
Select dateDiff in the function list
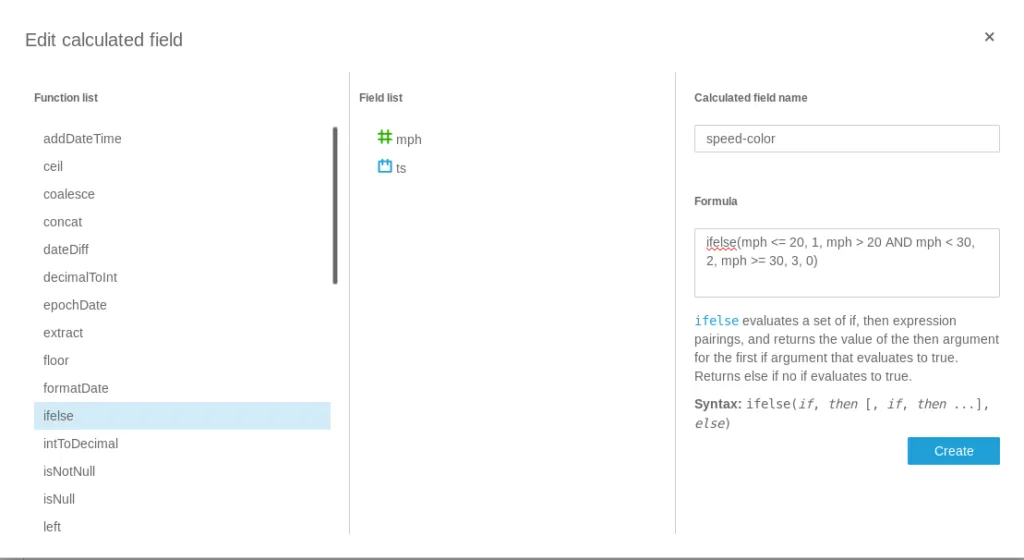(x=66, y=250)
